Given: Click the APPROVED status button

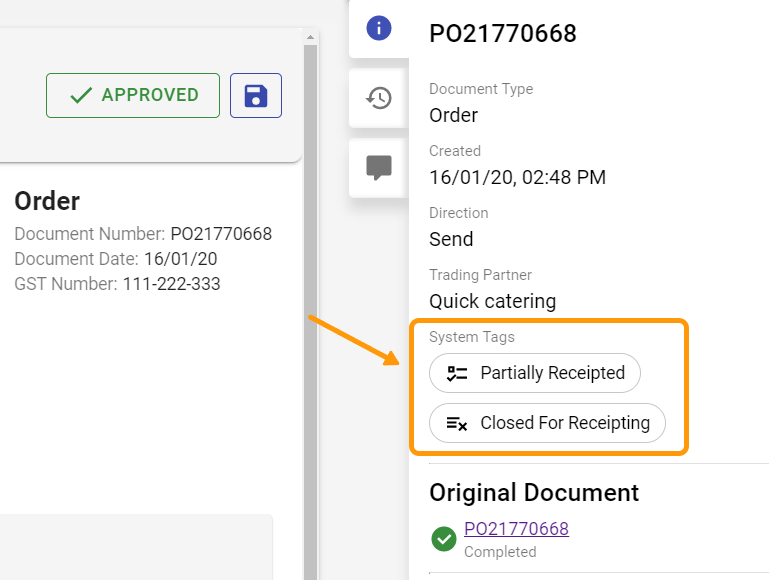Looking at the screenshot, I should (x=133, y=96).
